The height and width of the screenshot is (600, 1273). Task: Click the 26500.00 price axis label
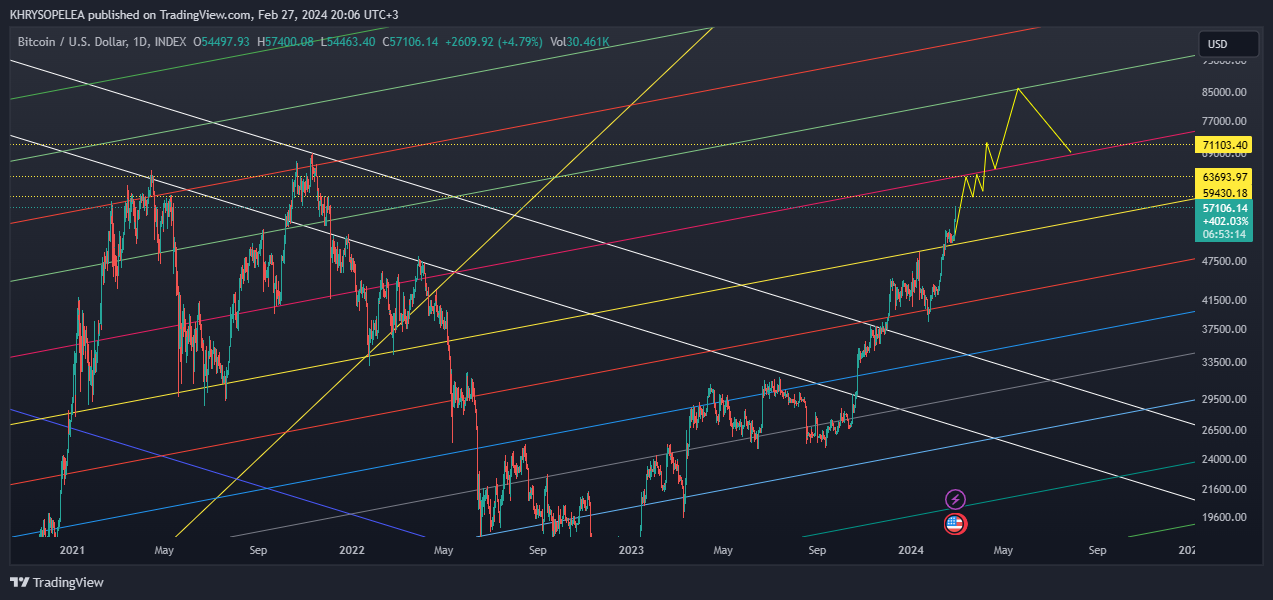point(1225,430)
